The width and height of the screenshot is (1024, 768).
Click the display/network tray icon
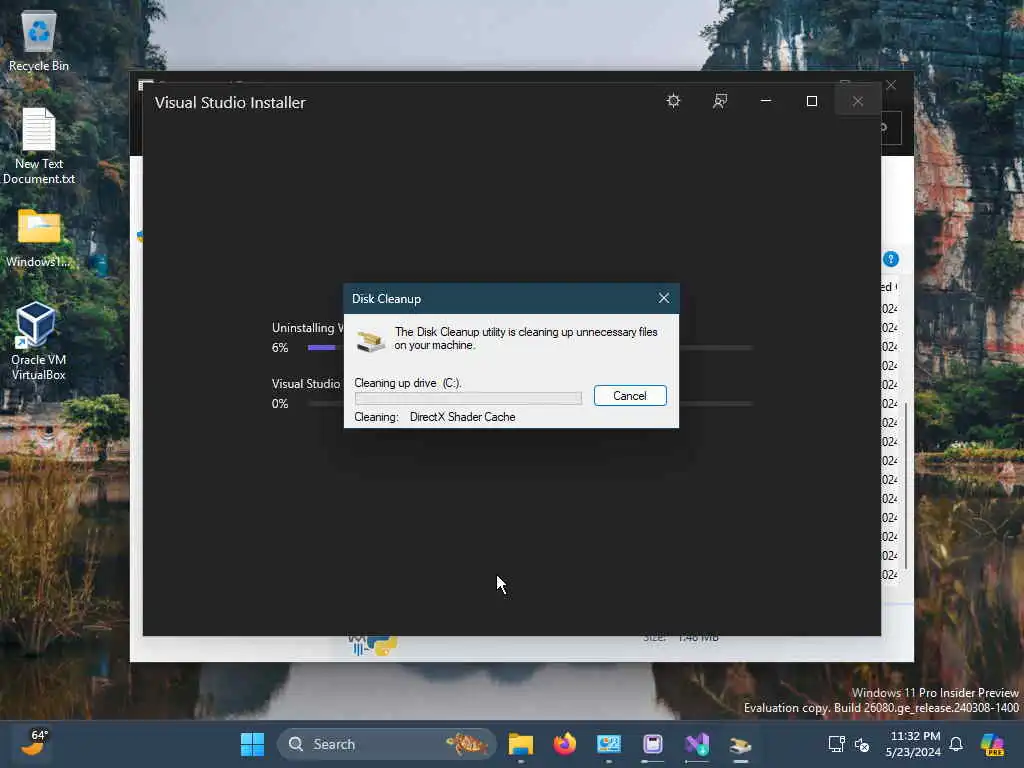point(837,744)
